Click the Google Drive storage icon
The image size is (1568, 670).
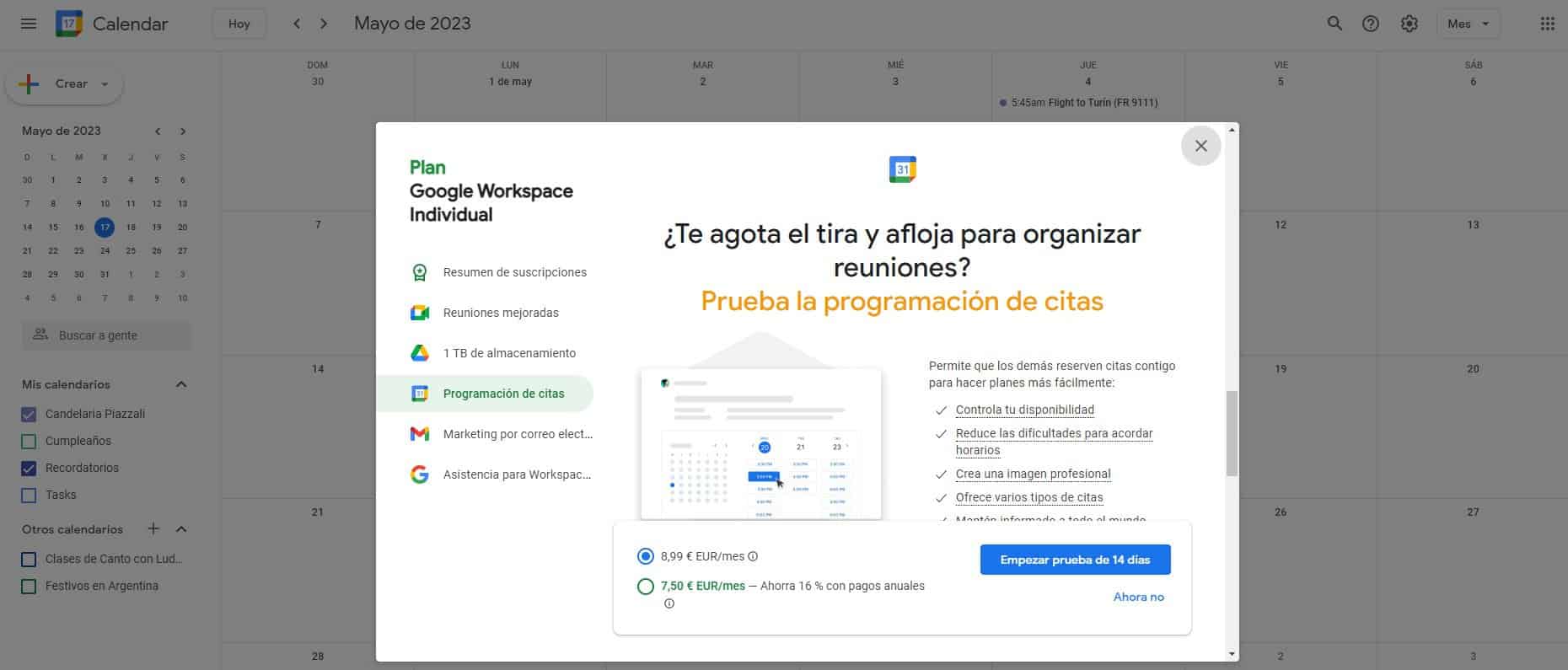point(419,353)
